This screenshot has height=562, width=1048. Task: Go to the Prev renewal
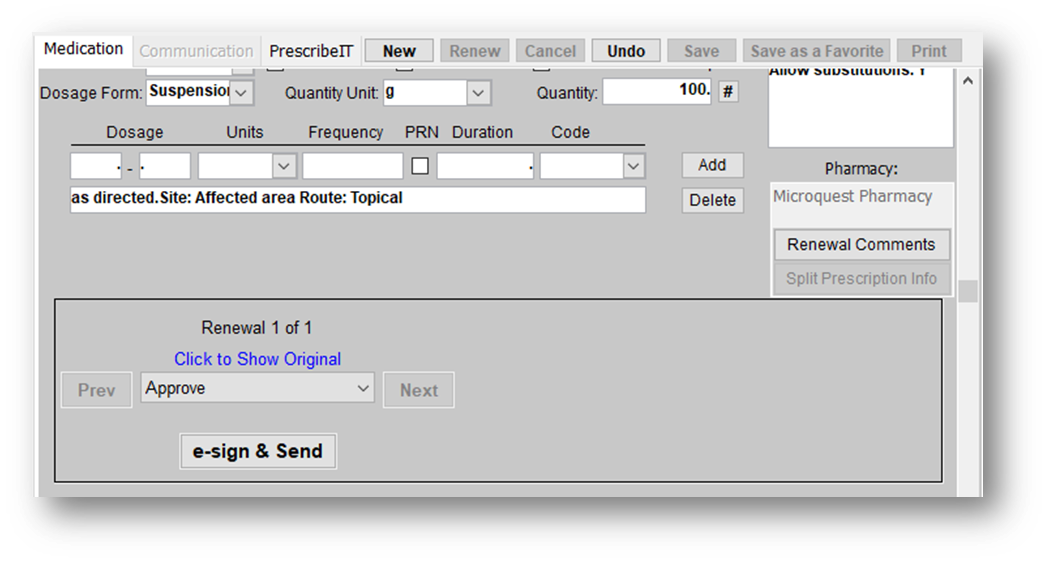coord(96,390)
